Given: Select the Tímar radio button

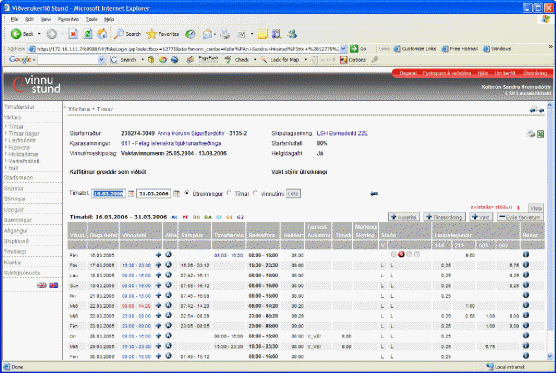Looking at the screenshot, I should pos(229,193).
